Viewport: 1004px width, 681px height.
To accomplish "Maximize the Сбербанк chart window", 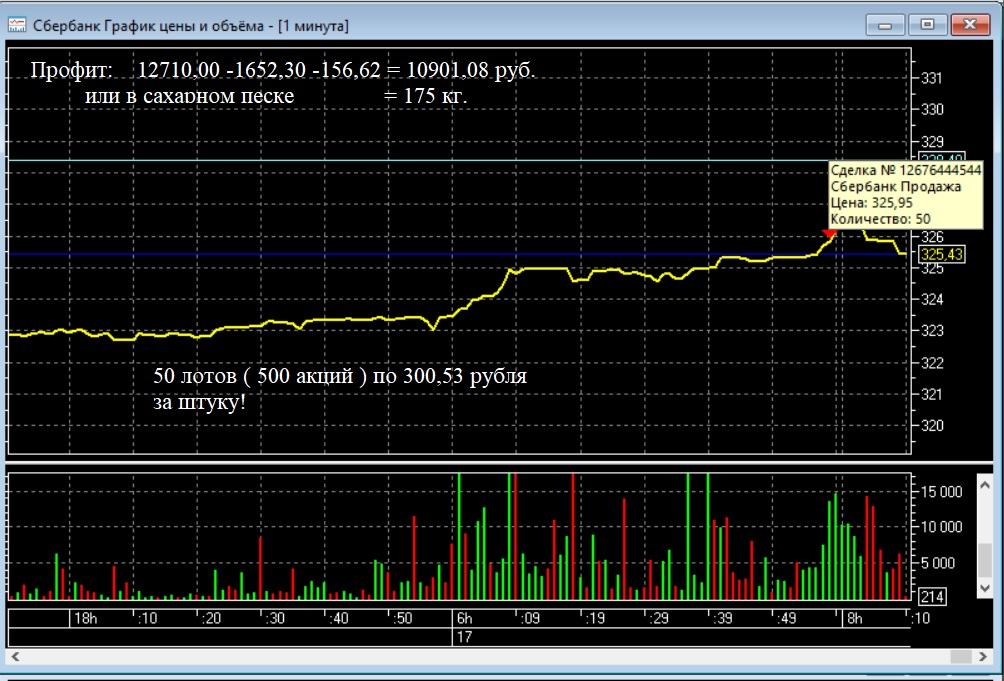I will pyautogui.click(x=927, y=26).
